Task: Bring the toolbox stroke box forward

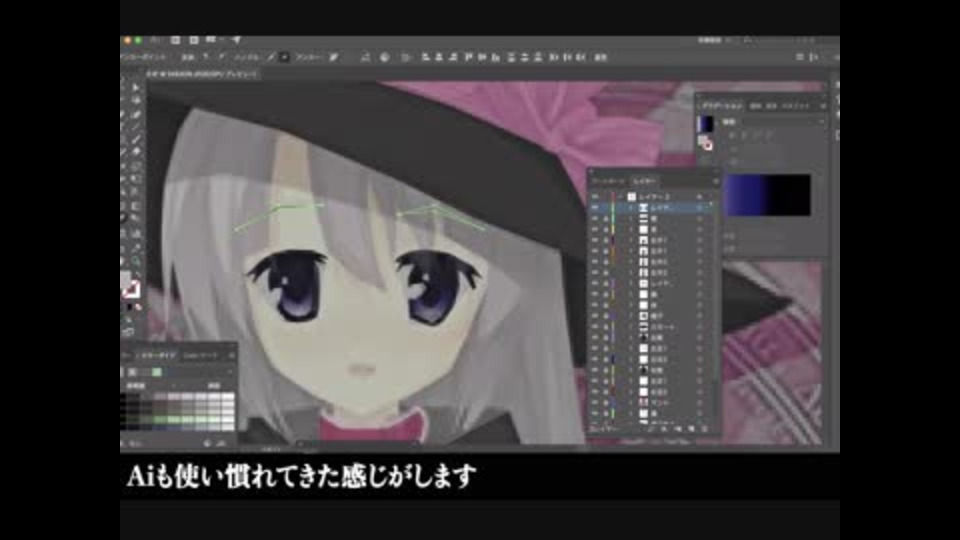Action: tap(133, 289)
